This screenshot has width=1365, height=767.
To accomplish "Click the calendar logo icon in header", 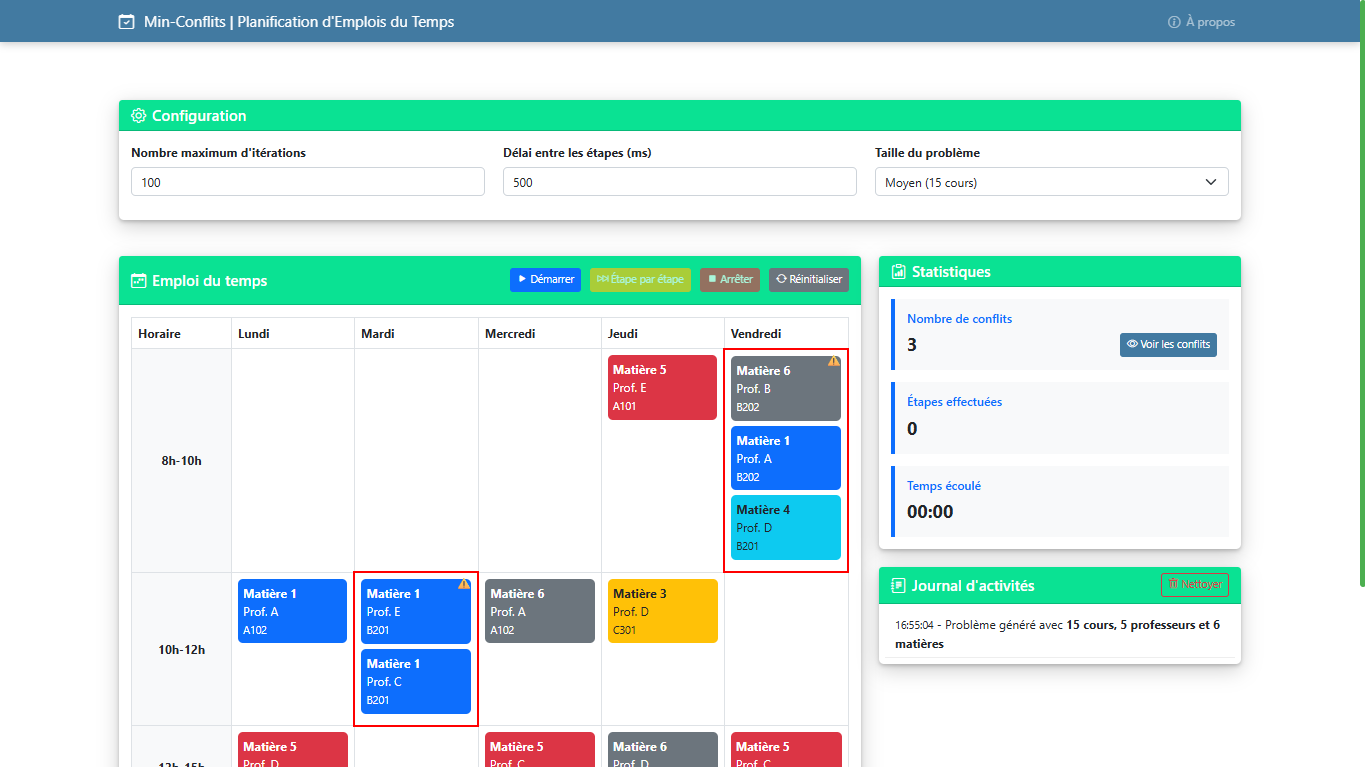I will 126,21.
